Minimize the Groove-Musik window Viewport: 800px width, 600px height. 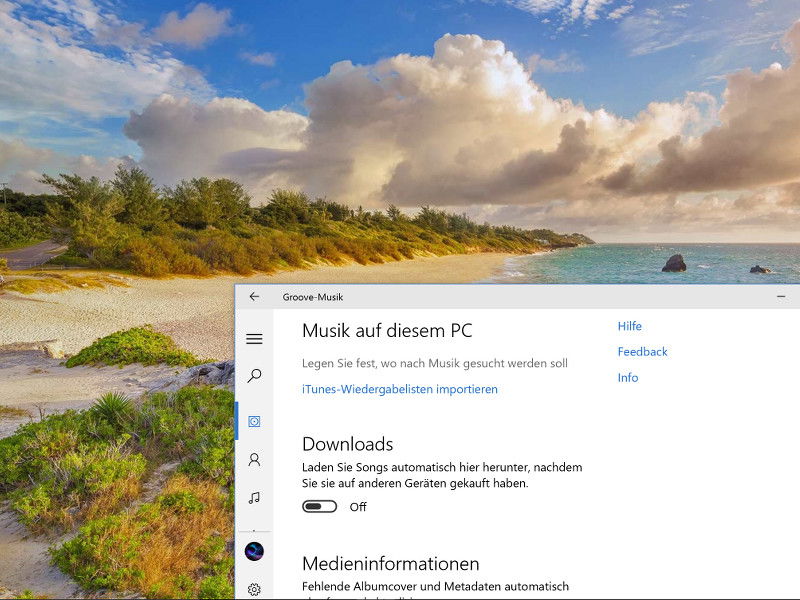pyautogui.click(x=781, y=296)
